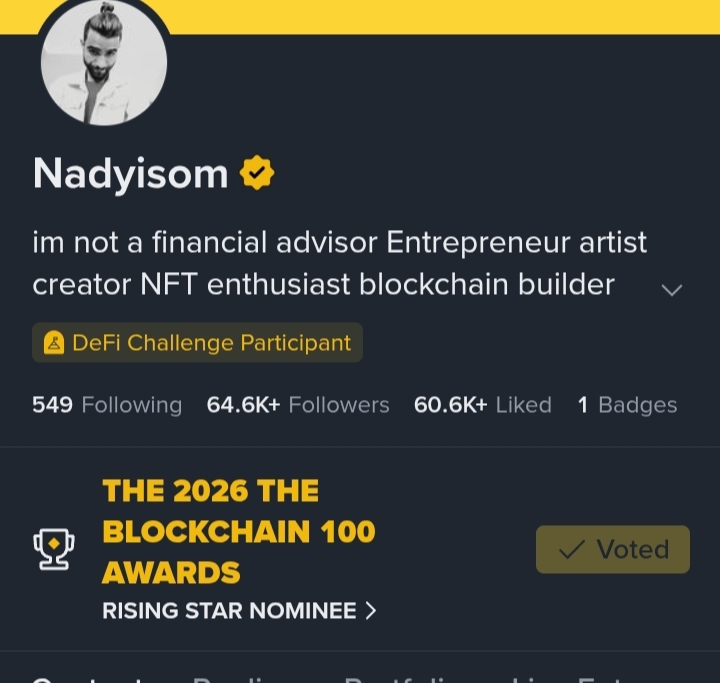Open the RISING STAR NOMINEE link
The width and height of the screenshot is (720, 683).
point(239,611)
